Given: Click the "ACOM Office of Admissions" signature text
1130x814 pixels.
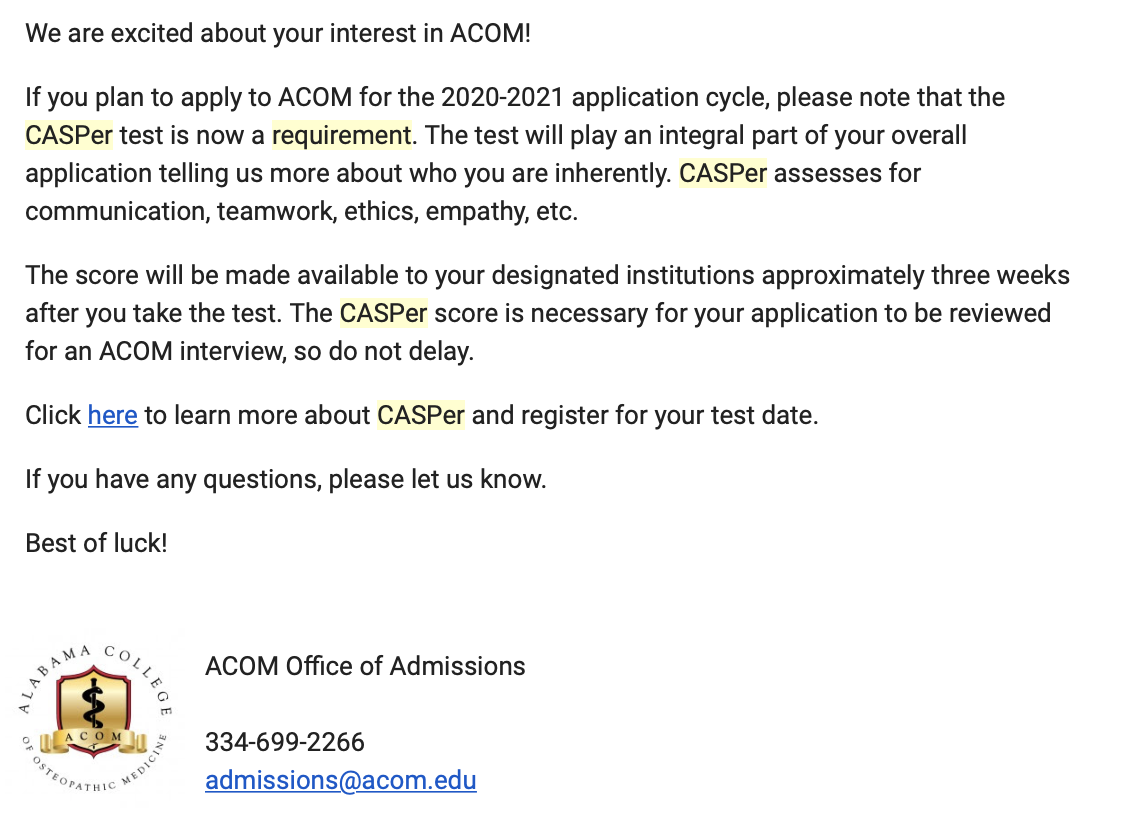Looking at the screenshot, I should [365, 666].
